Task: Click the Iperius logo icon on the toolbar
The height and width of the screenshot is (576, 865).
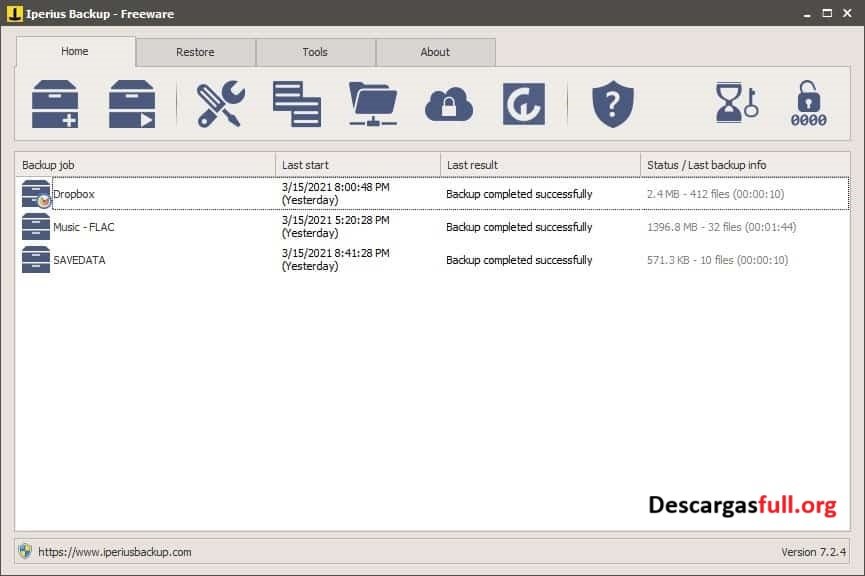Action: (524, 103)
